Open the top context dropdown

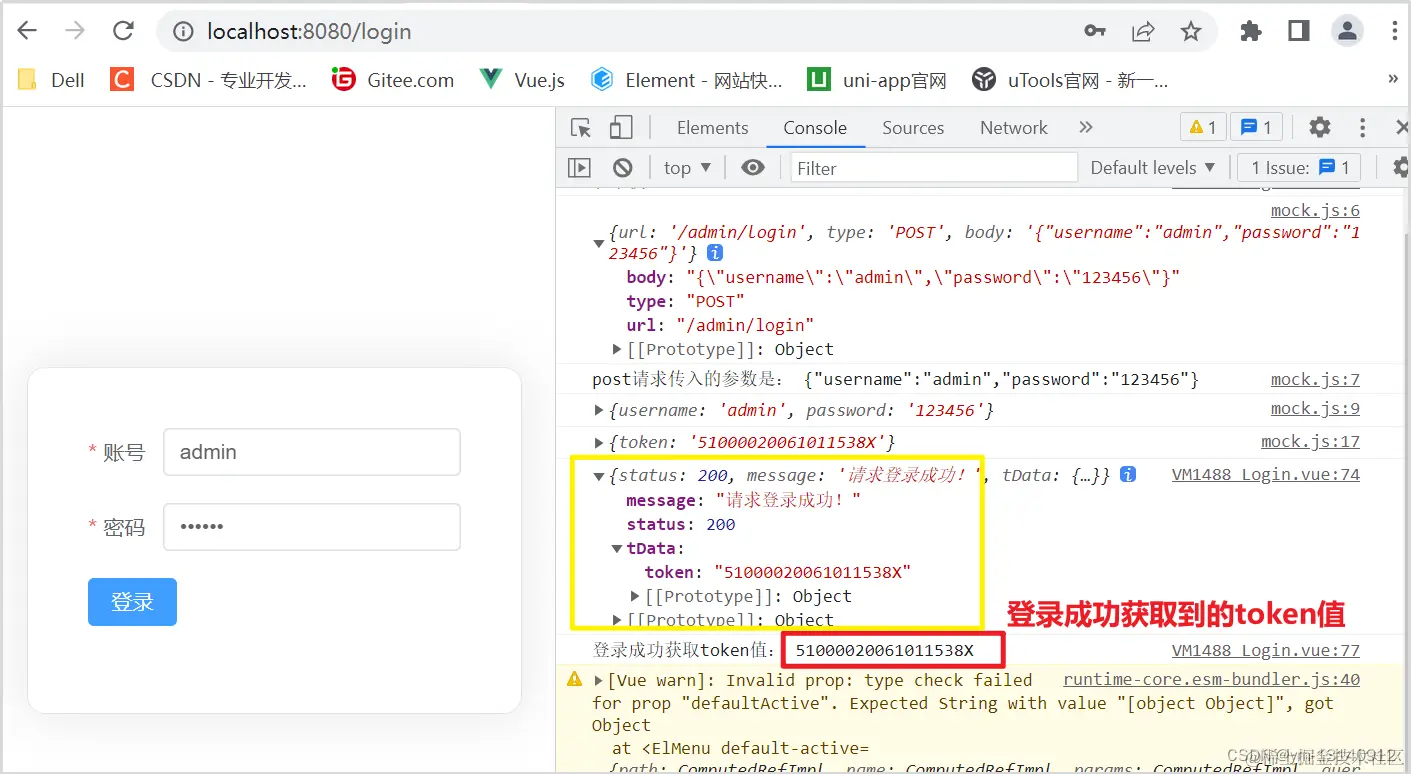pyautogui.click(x=687, y=168)
